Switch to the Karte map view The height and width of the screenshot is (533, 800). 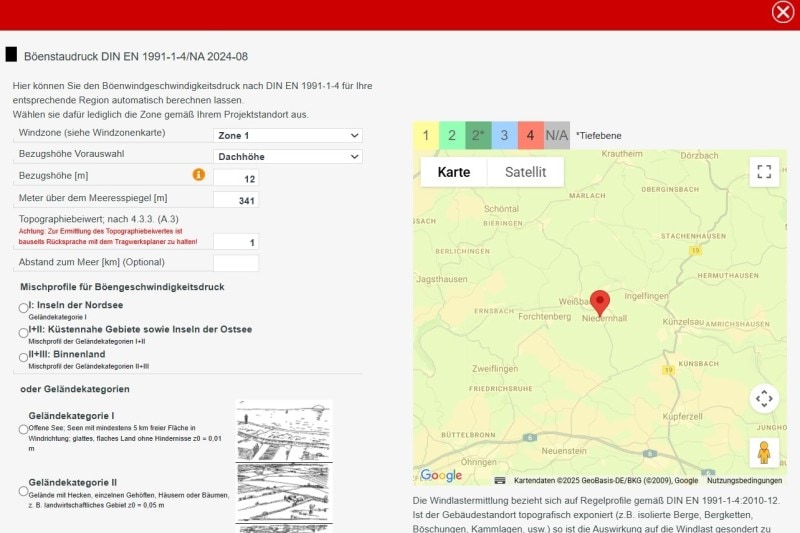tap(454, 172)
